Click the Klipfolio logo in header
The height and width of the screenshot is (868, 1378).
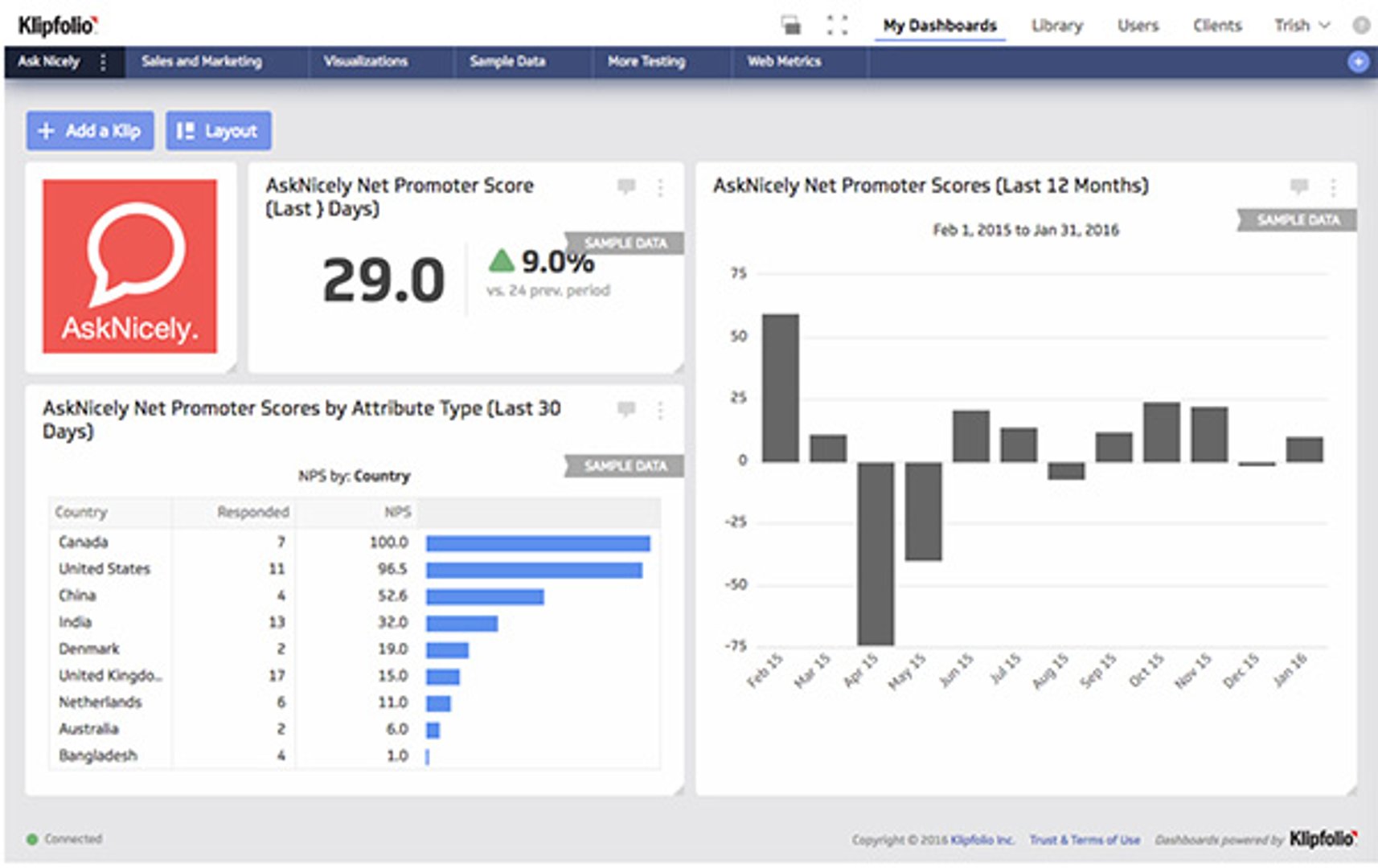click(x=57, y=25)
